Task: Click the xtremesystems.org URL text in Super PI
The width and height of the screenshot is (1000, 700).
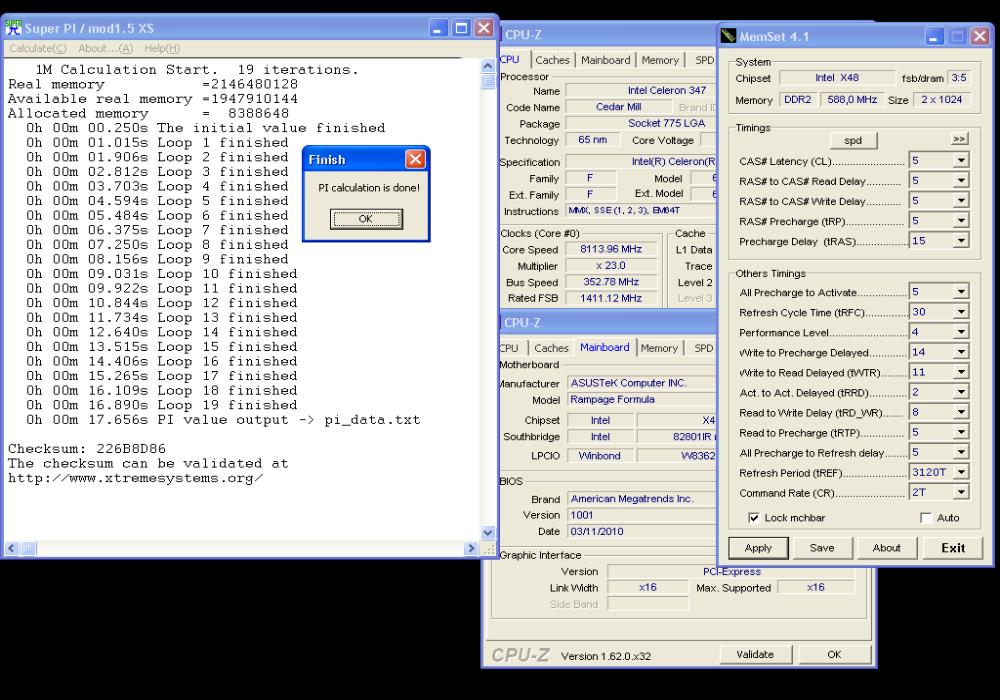Action: (x=135, y=478)
